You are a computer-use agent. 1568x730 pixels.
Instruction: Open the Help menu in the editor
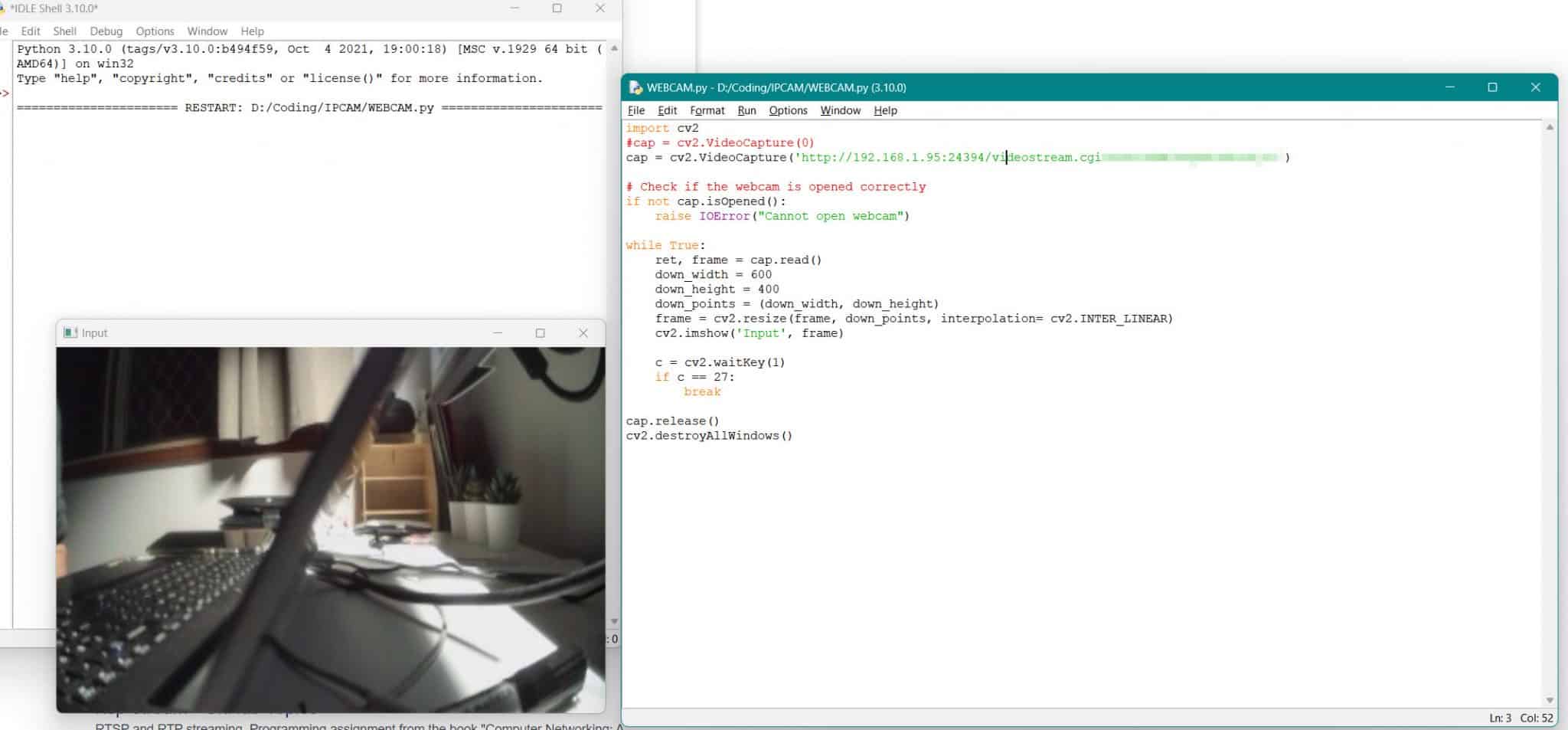coord(885,110)
